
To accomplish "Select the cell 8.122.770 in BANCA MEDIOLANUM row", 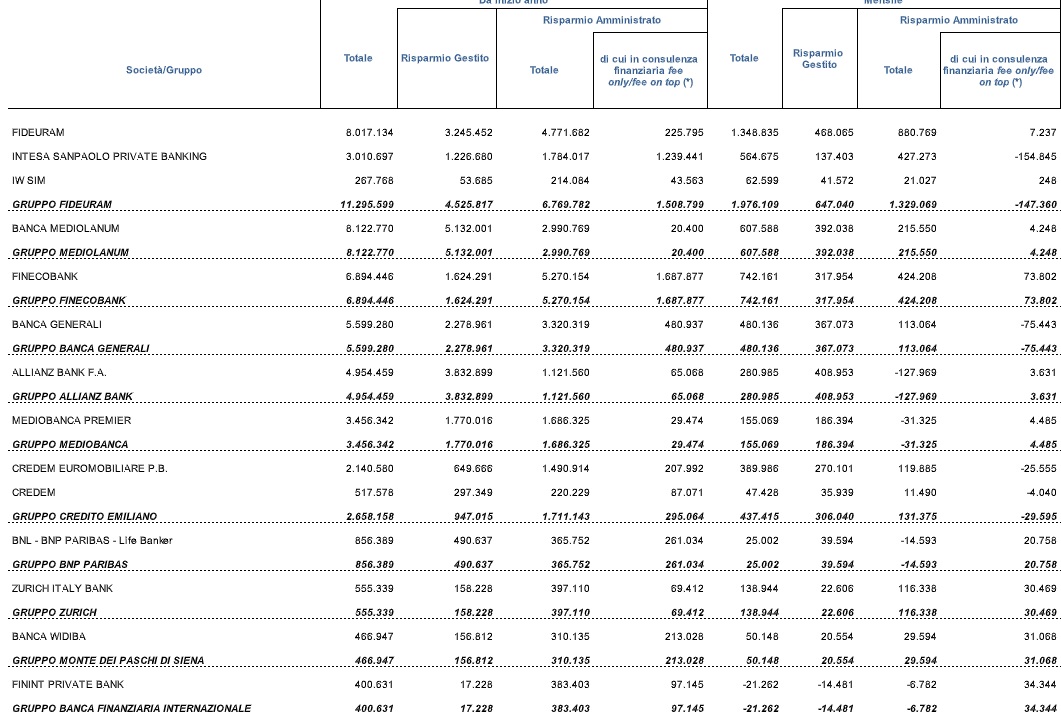I will tap(369, 229).
